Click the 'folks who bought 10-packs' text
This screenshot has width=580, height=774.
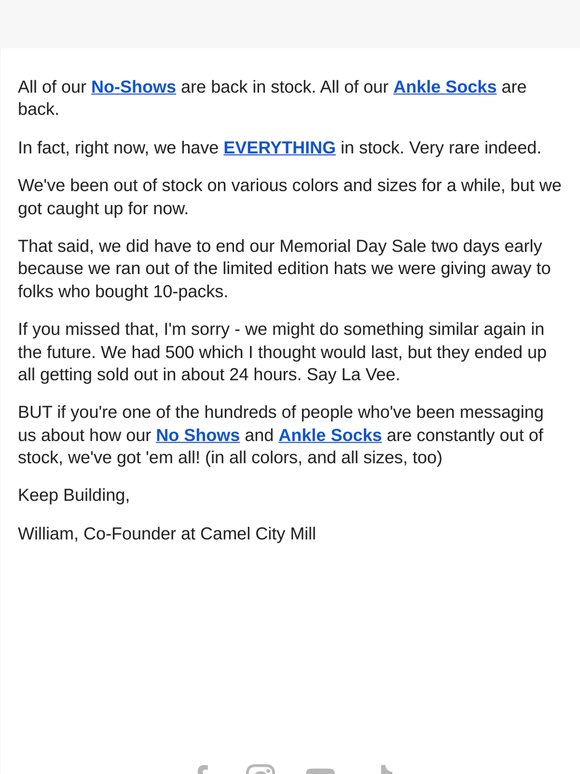point(123,292)
